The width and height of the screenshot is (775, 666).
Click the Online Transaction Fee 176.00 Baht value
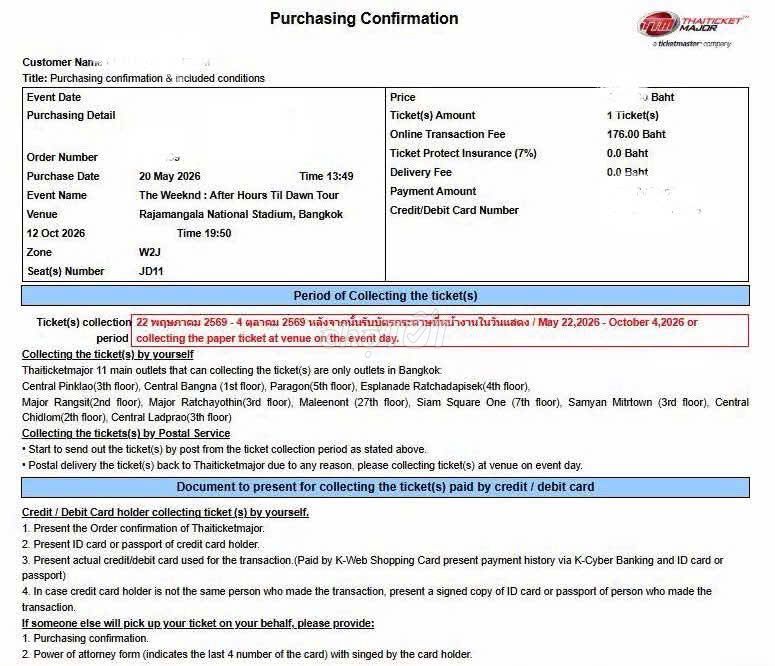click(636, 134)
